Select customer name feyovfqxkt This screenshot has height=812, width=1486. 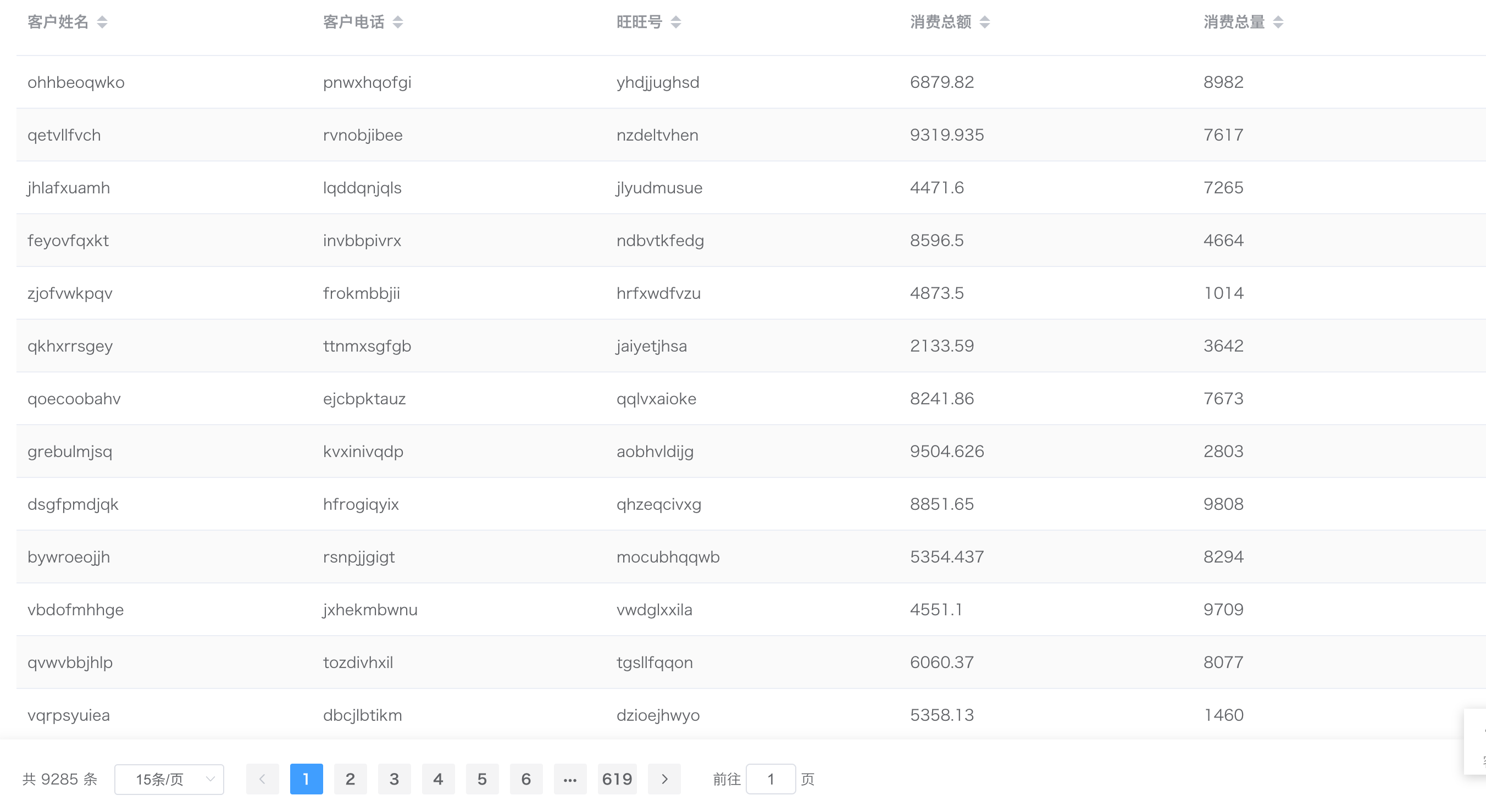pos(68,241)
